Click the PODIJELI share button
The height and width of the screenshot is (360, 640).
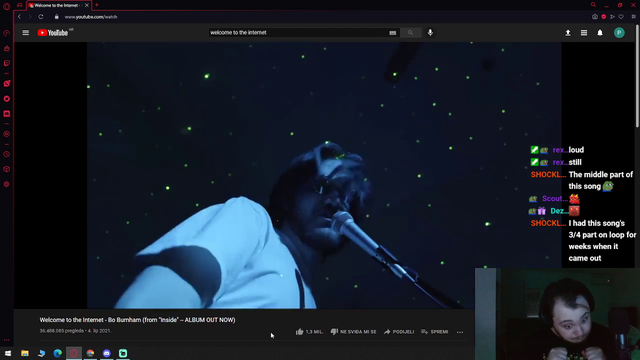click(x=399, y=332)
